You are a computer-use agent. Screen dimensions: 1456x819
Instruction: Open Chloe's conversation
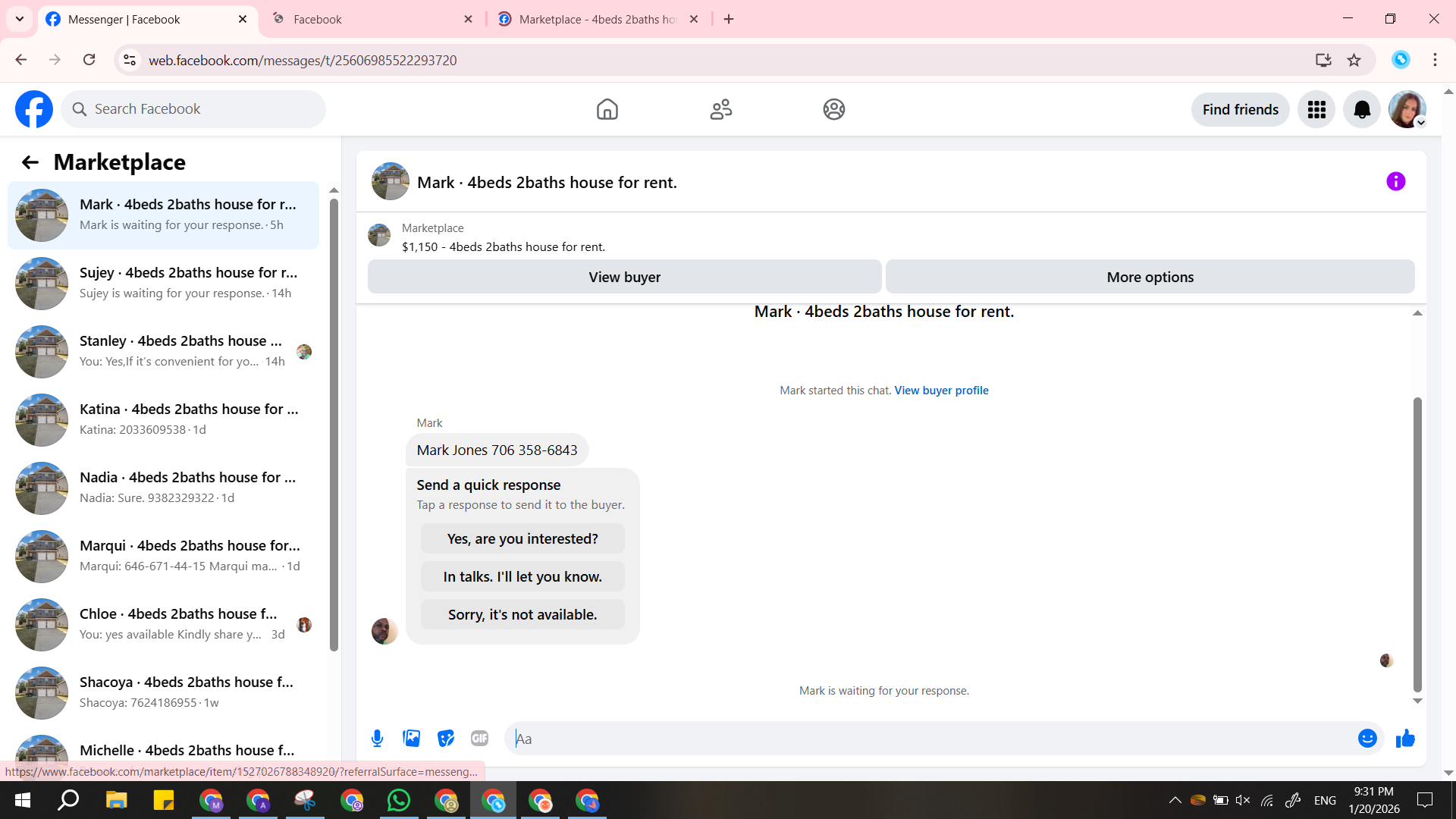tap(163, 624)
